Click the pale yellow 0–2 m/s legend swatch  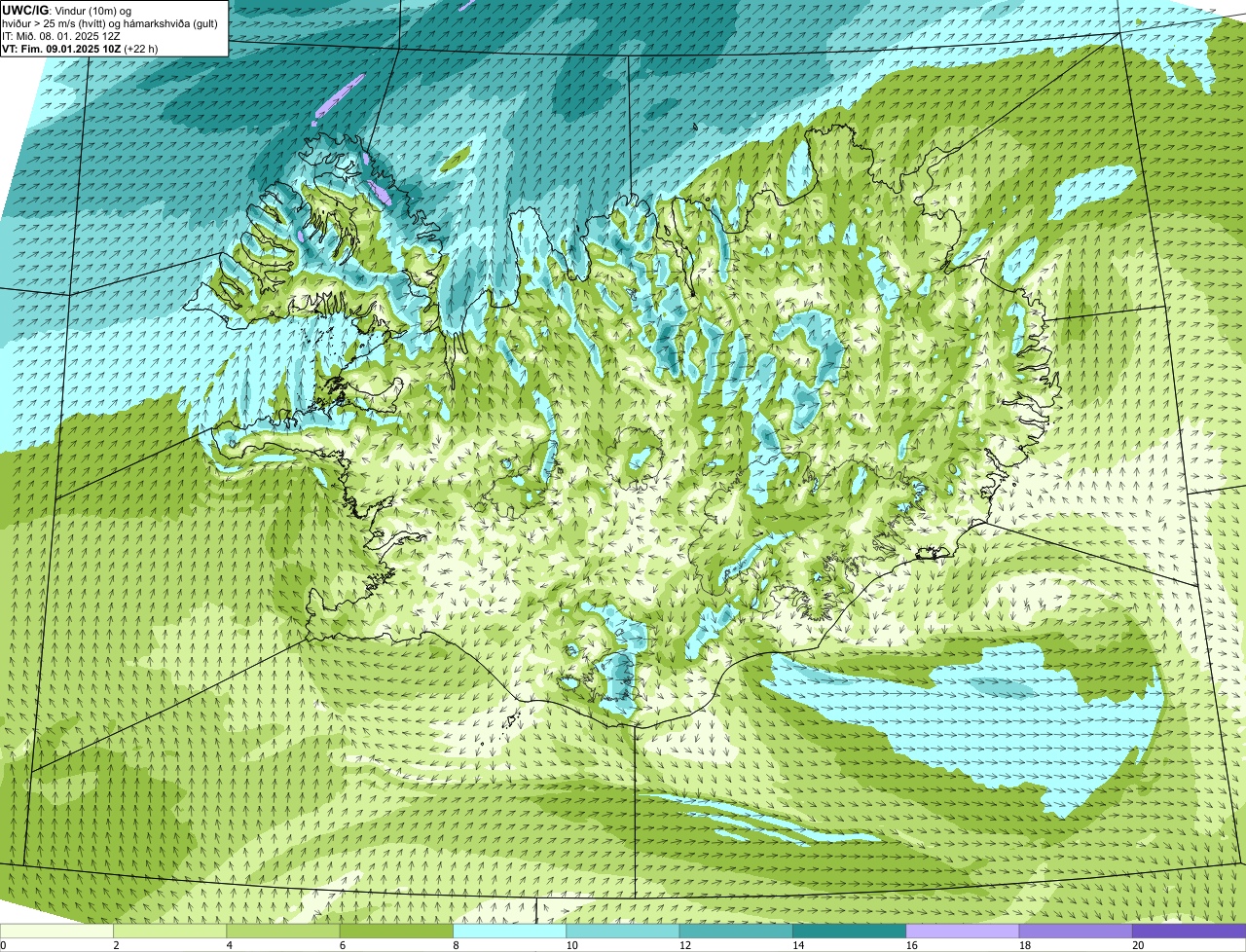[x=56, y=931]
